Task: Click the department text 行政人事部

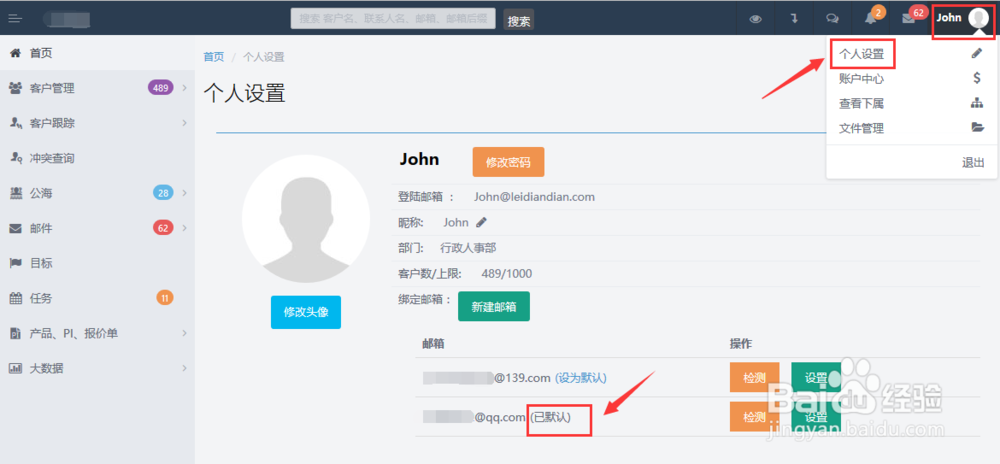Action: 468,248
